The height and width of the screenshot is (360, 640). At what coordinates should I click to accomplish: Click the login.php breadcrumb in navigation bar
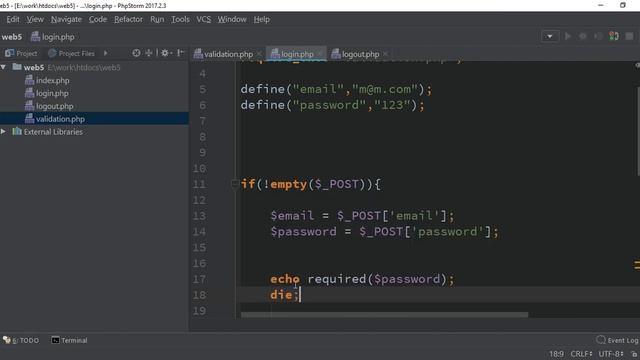coord(53,37)
